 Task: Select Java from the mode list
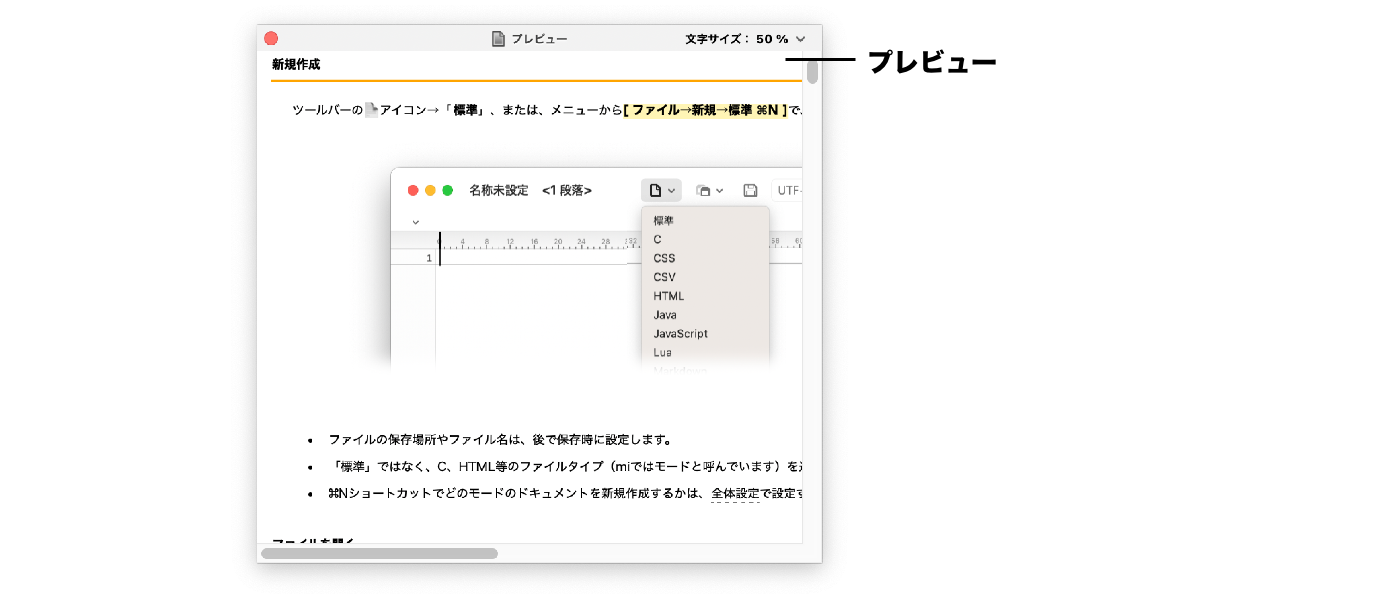pyautogui.click(x=665, y=315)
